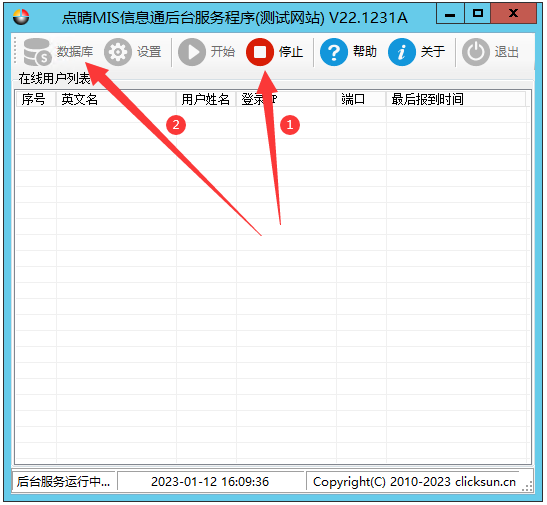Click the application logo in title bar
547x505 pixels.
21,17
